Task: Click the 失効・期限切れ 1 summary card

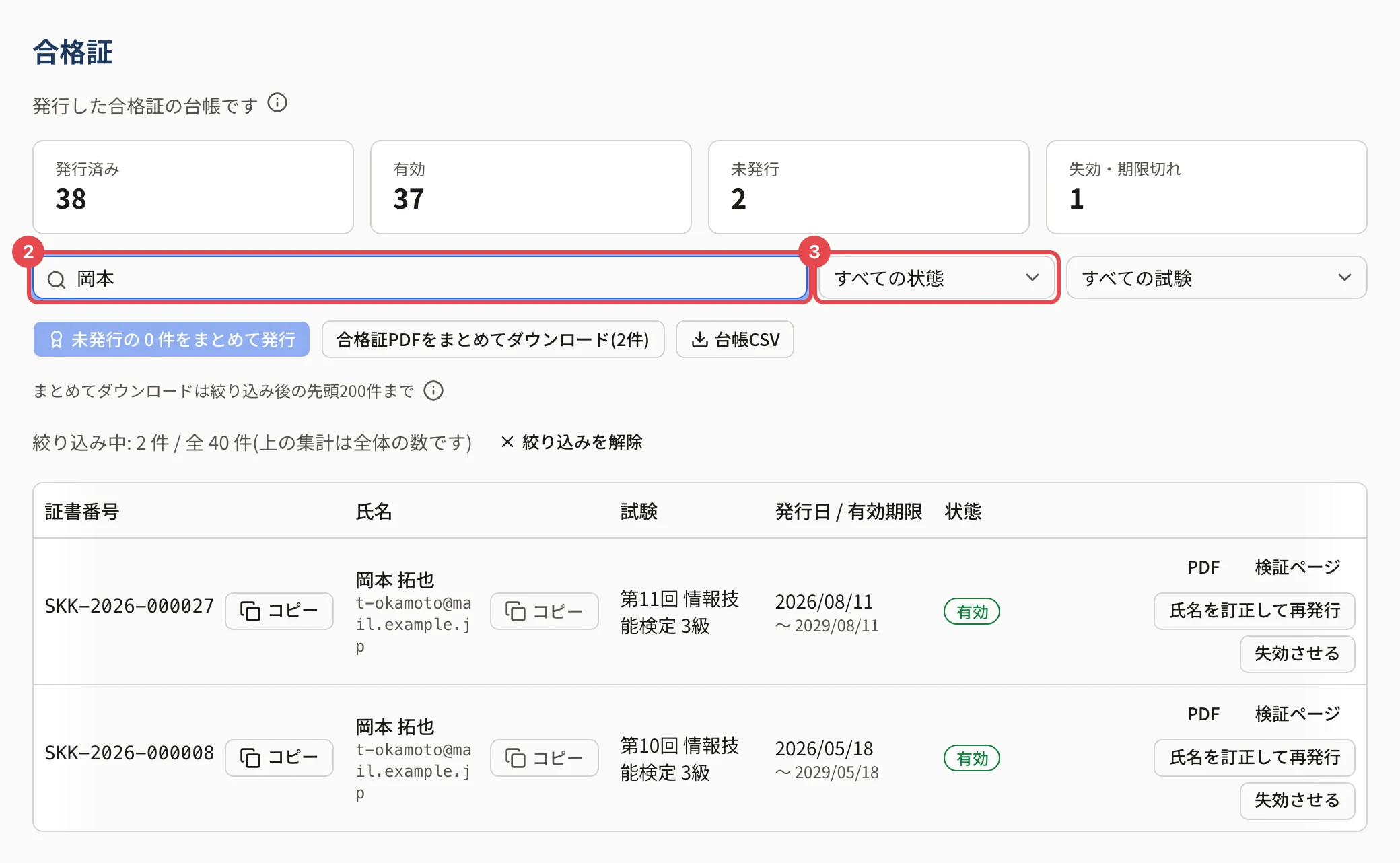Action: point(1207,187)
